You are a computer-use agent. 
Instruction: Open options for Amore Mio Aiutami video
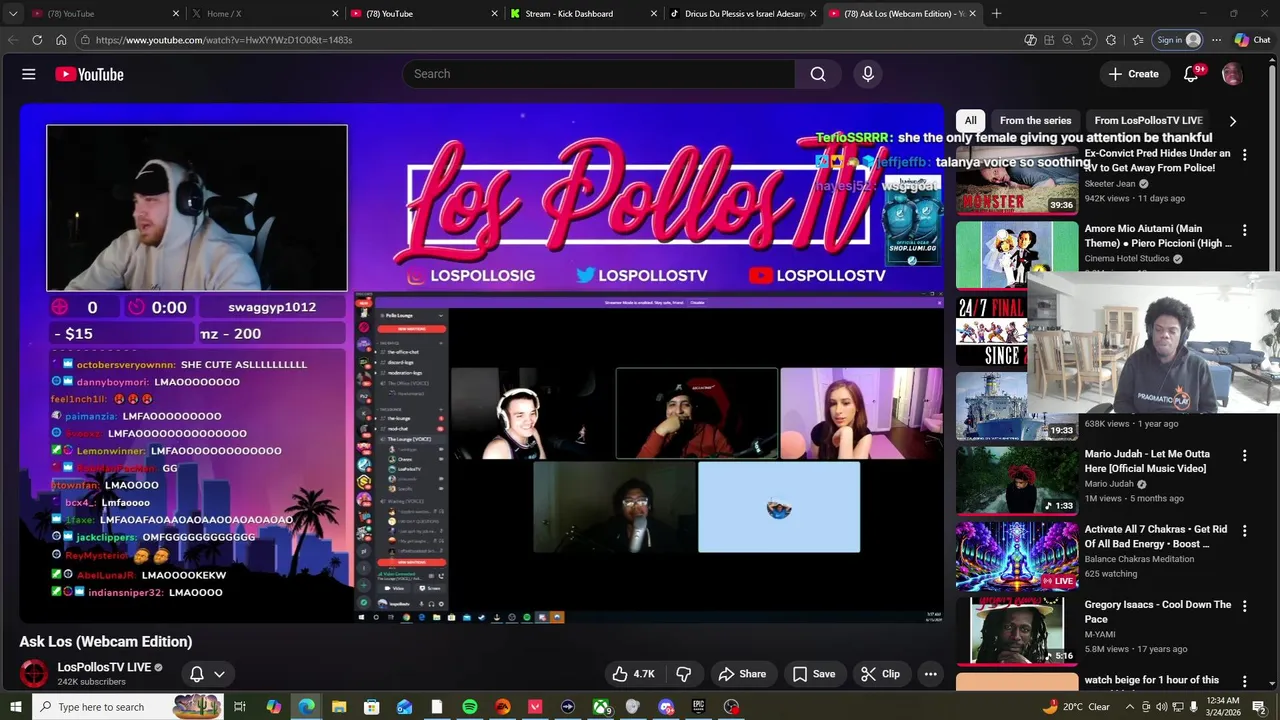[1244, 230]
